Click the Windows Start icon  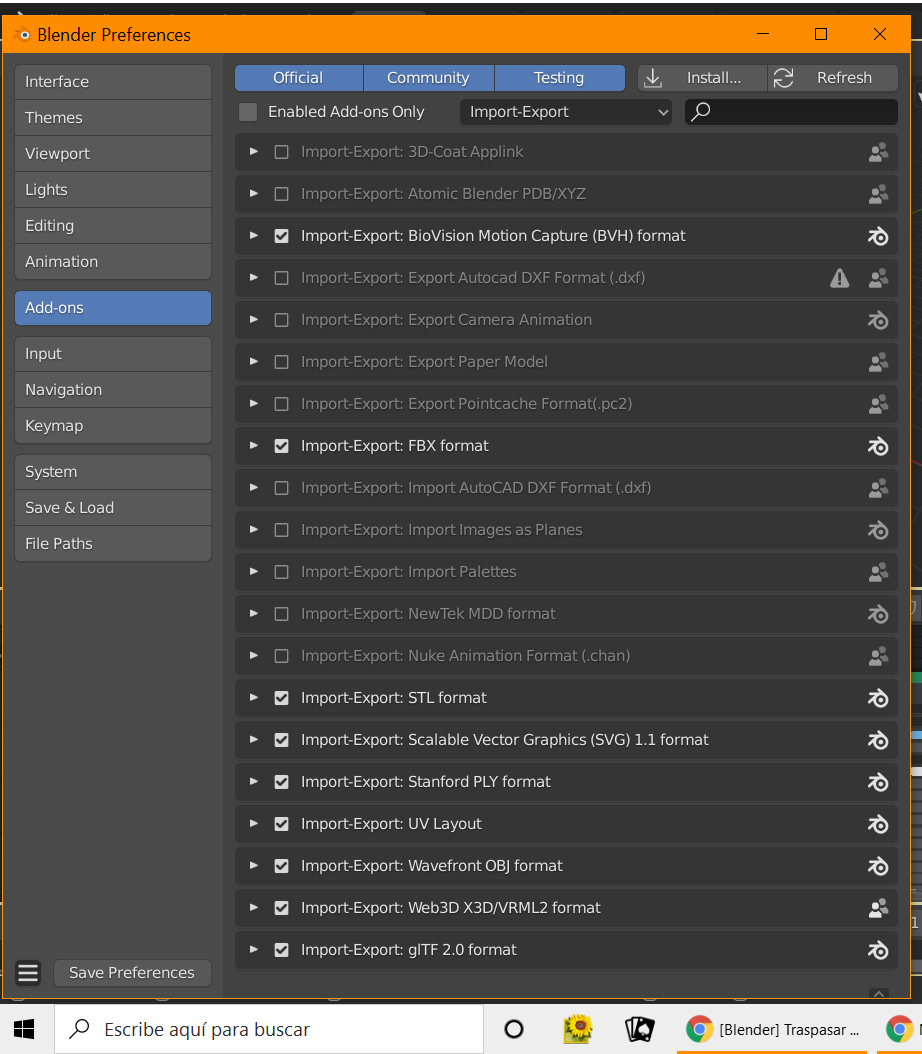[25, 1029]
